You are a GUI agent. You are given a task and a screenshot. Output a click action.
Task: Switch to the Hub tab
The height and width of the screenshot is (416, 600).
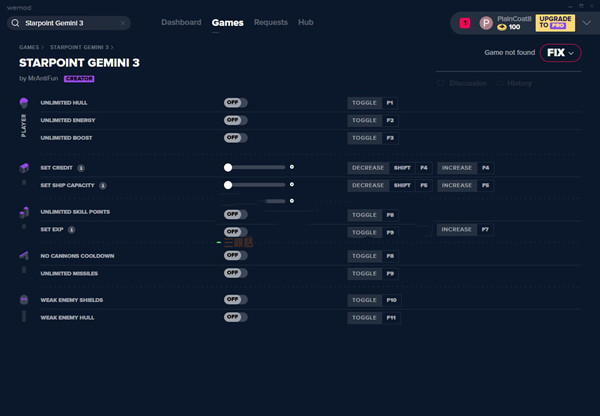click(306, 22)
